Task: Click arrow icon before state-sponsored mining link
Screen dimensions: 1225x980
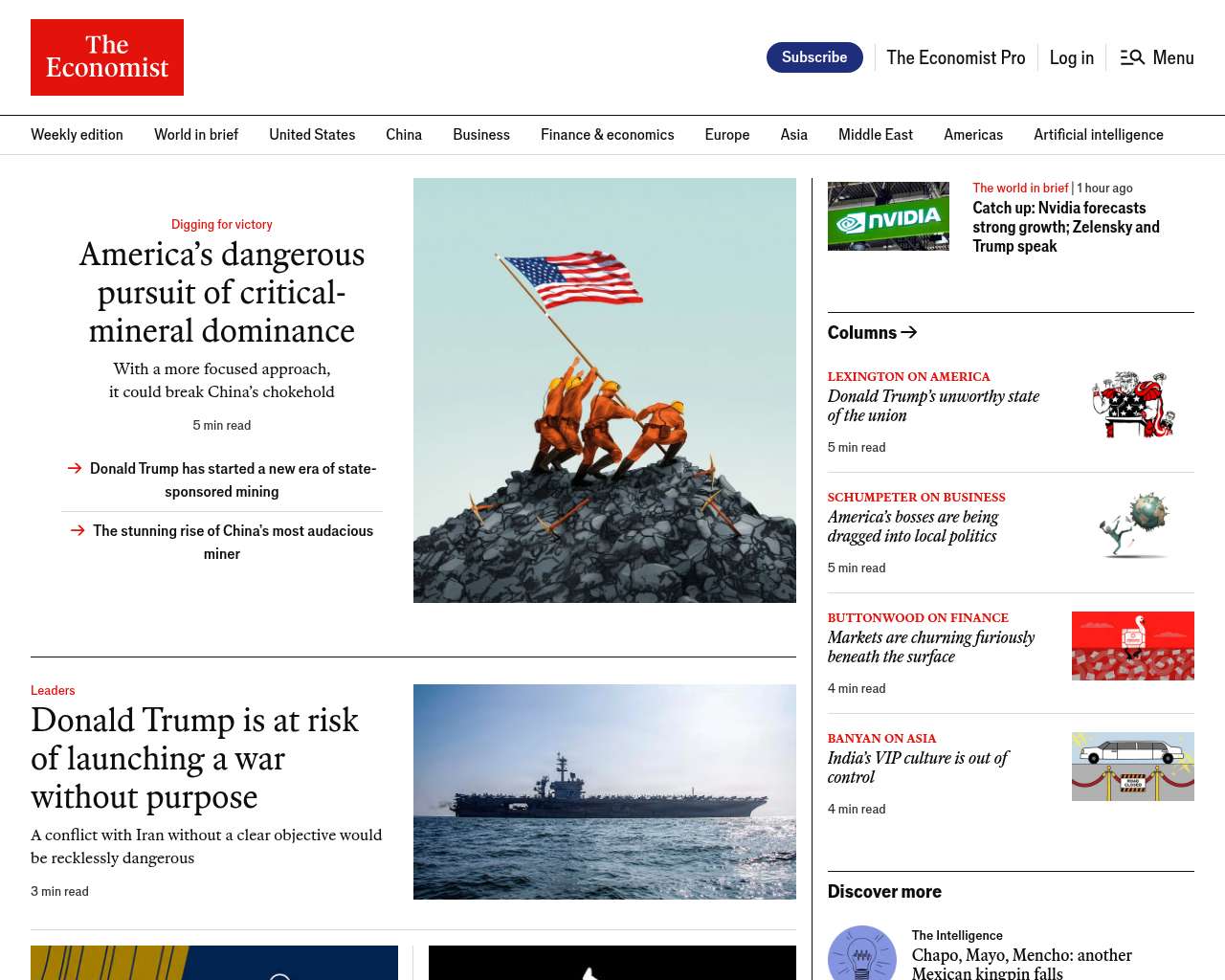Action: 75,468
